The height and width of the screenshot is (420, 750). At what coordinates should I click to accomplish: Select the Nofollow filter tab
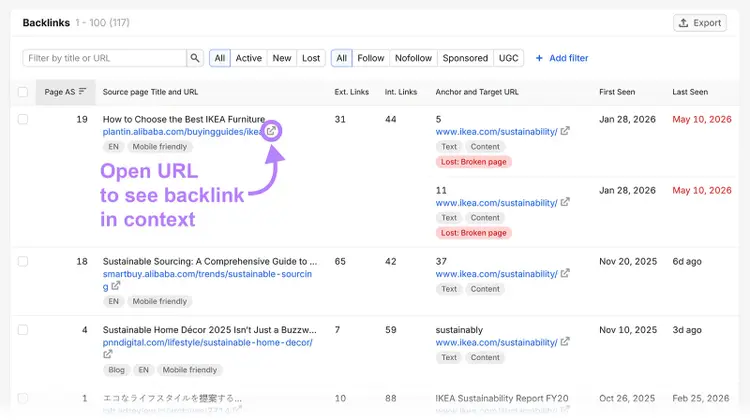coord(413,58)
